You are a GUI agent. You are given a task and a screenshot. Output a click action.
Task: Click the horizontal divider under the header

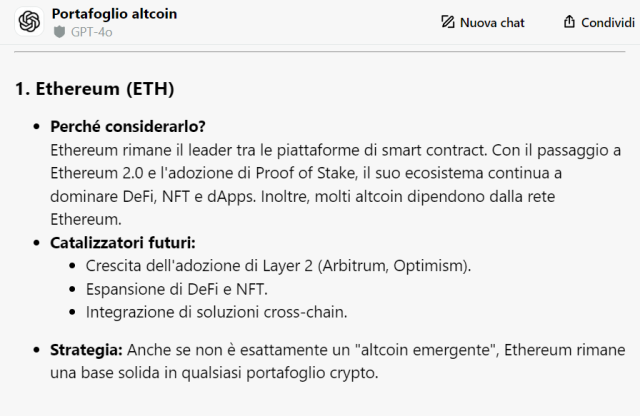coord(320,52)
